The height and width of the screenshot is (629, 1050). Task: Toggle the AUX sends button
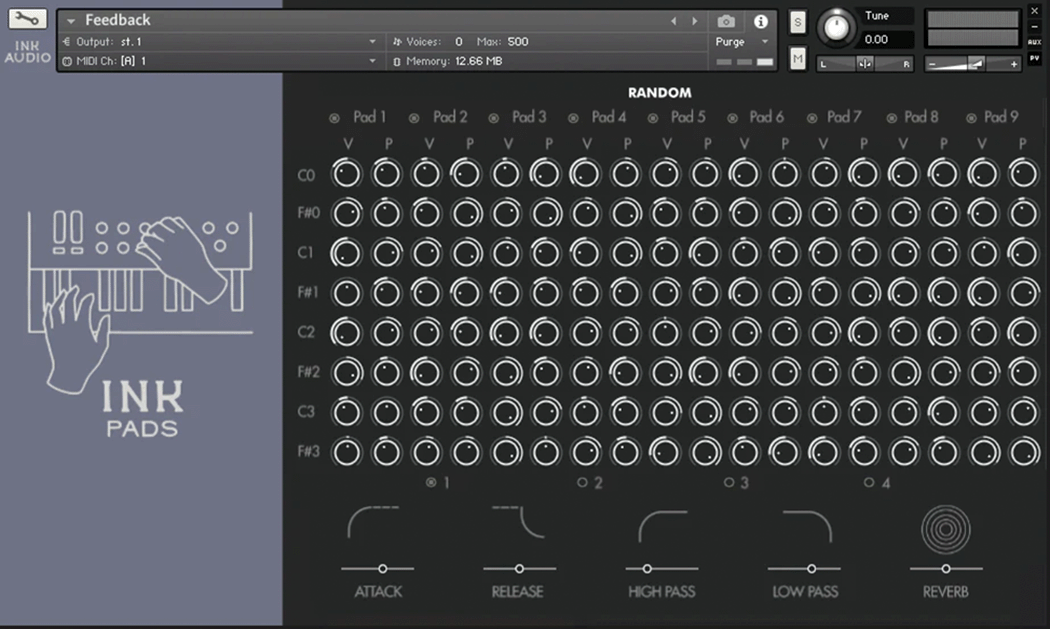pos(1035,42)
